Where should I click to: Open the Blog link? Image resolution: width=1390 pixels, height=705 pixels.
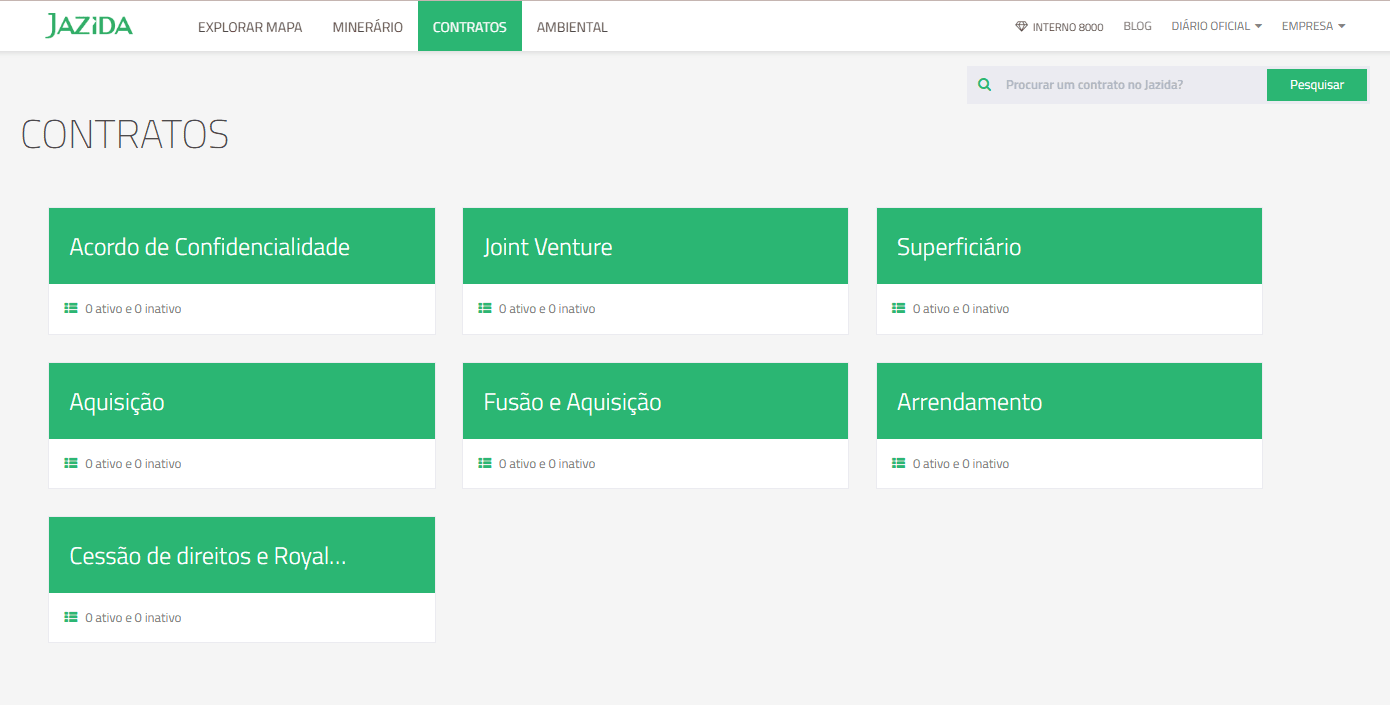pyautogui.click(x=1137, y=26)
